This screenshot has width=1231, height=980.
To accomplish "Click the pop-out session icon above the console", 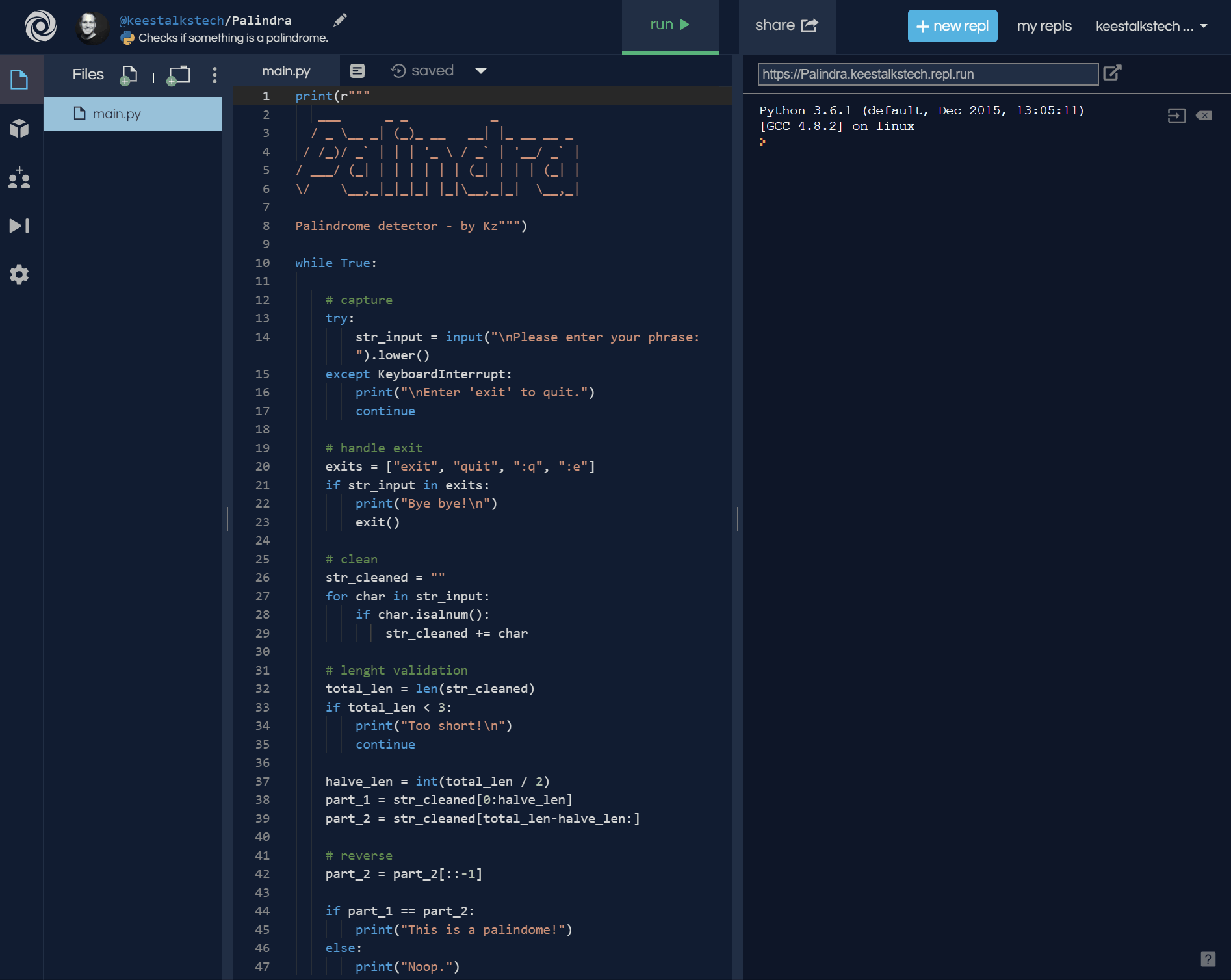I will tap(1176, 116).
